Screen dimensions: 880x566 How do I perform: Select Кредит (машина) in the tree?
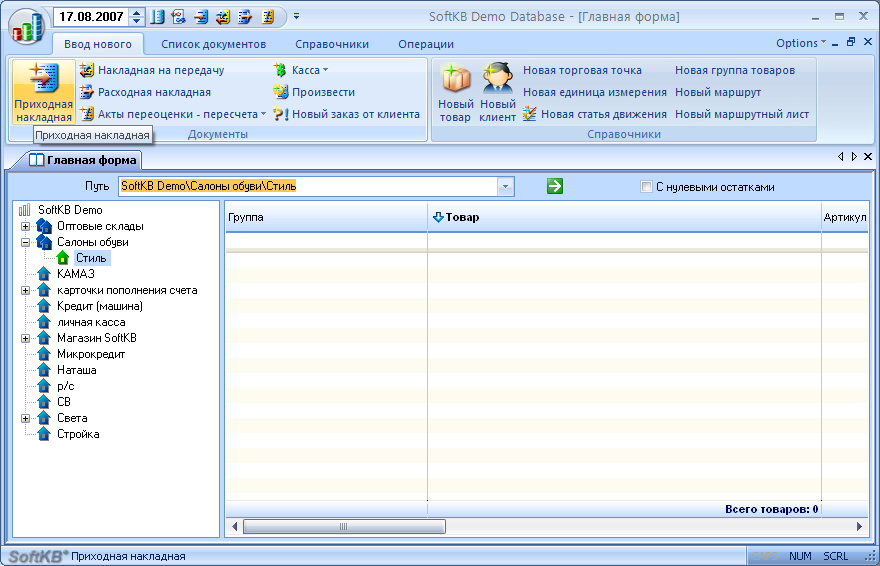[99, 306]
